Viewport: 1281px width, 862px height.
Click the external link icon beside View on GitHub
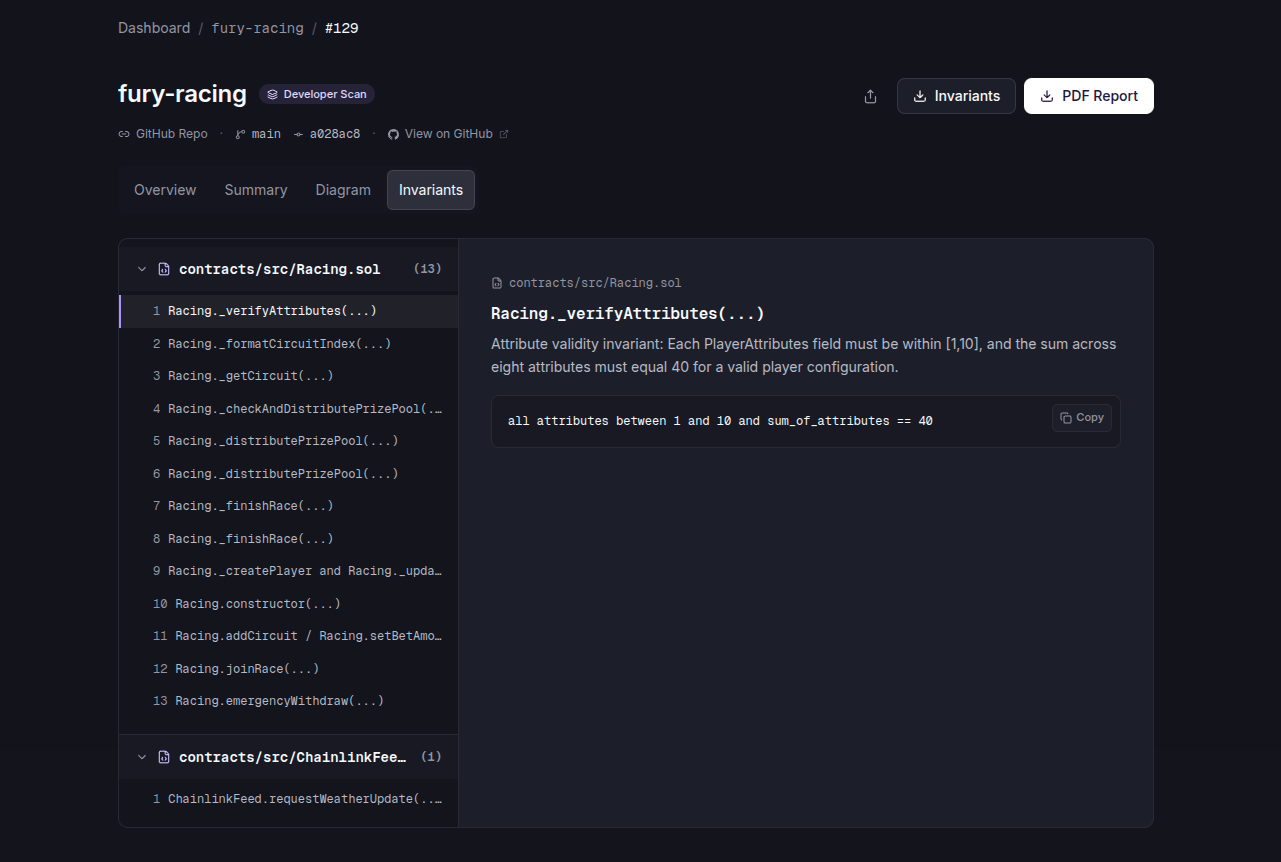tap(504, 134)
